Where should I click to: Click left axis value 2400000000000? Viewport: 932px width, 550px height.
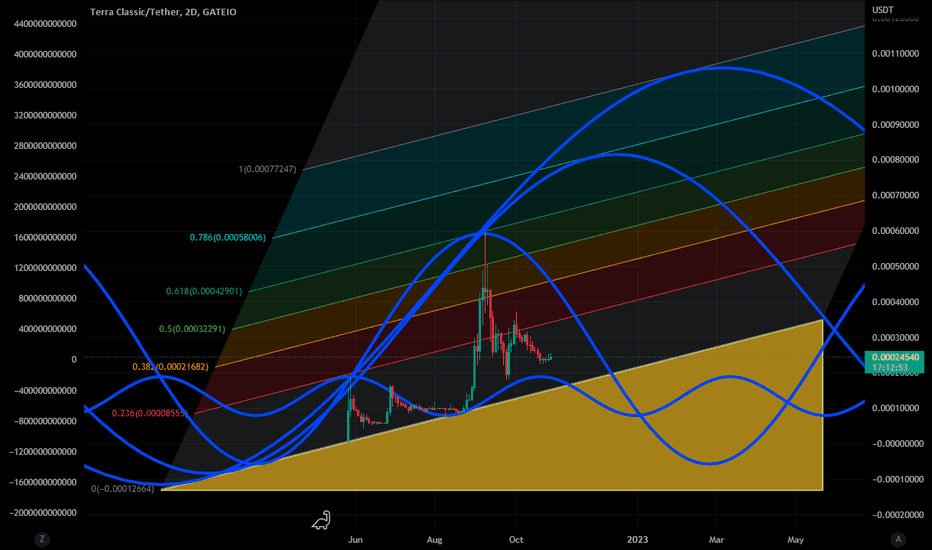click(45, 177)
